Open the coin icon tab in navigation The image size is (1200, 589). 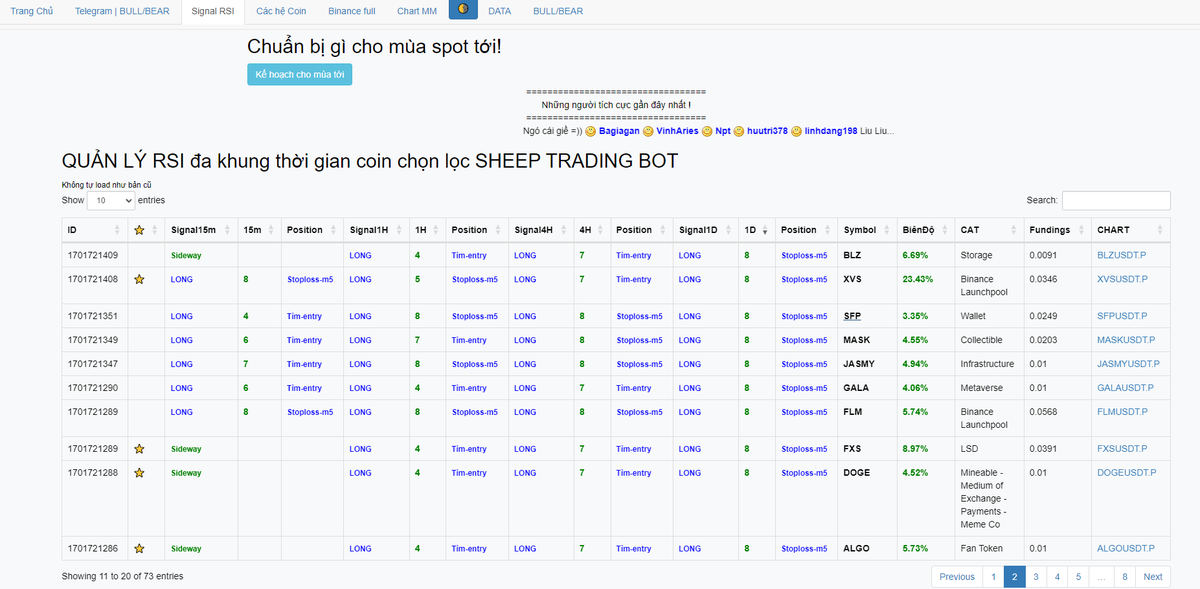[x=463, y=10]
